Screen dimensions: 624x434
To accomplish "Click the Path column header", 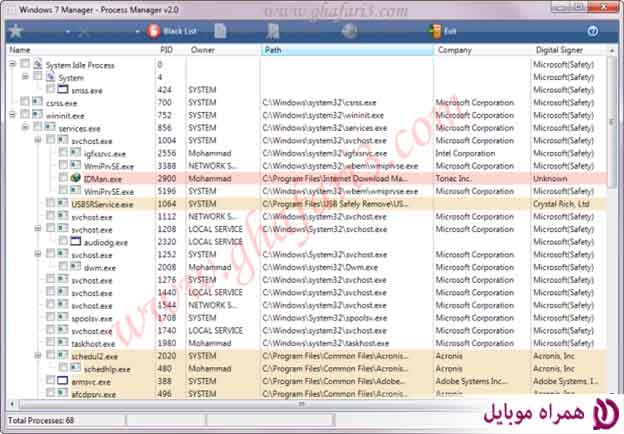I will click(347, 50).
